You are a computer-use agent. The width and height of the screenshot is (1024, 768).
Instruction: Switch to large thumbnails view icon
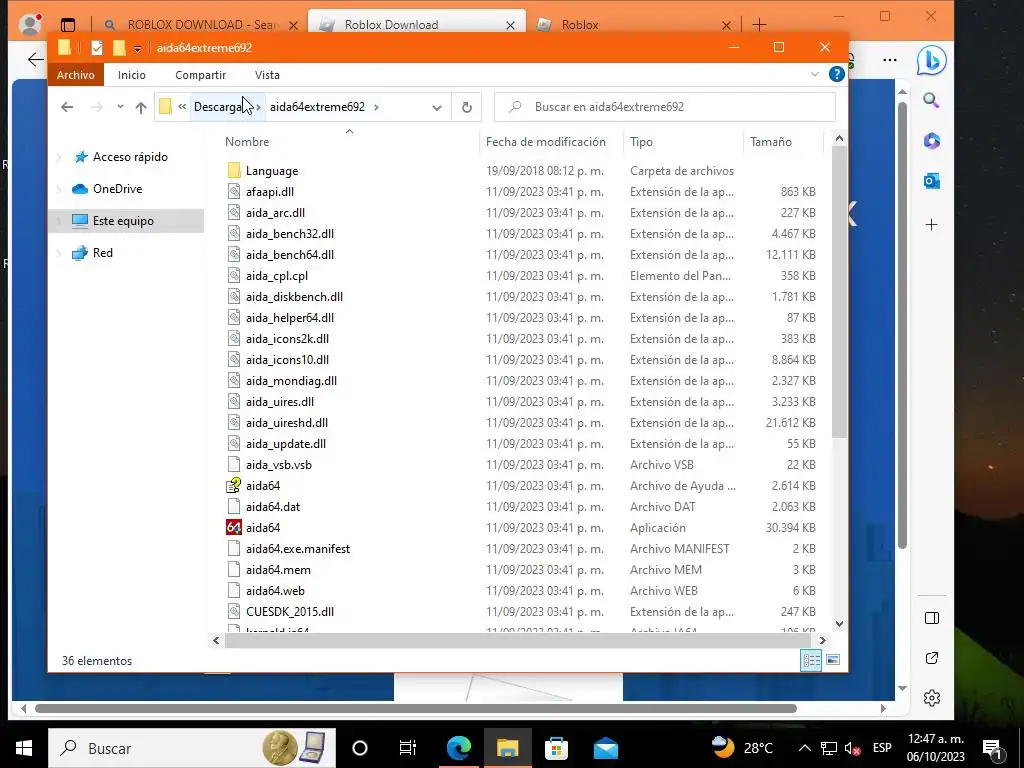[833, 660]
